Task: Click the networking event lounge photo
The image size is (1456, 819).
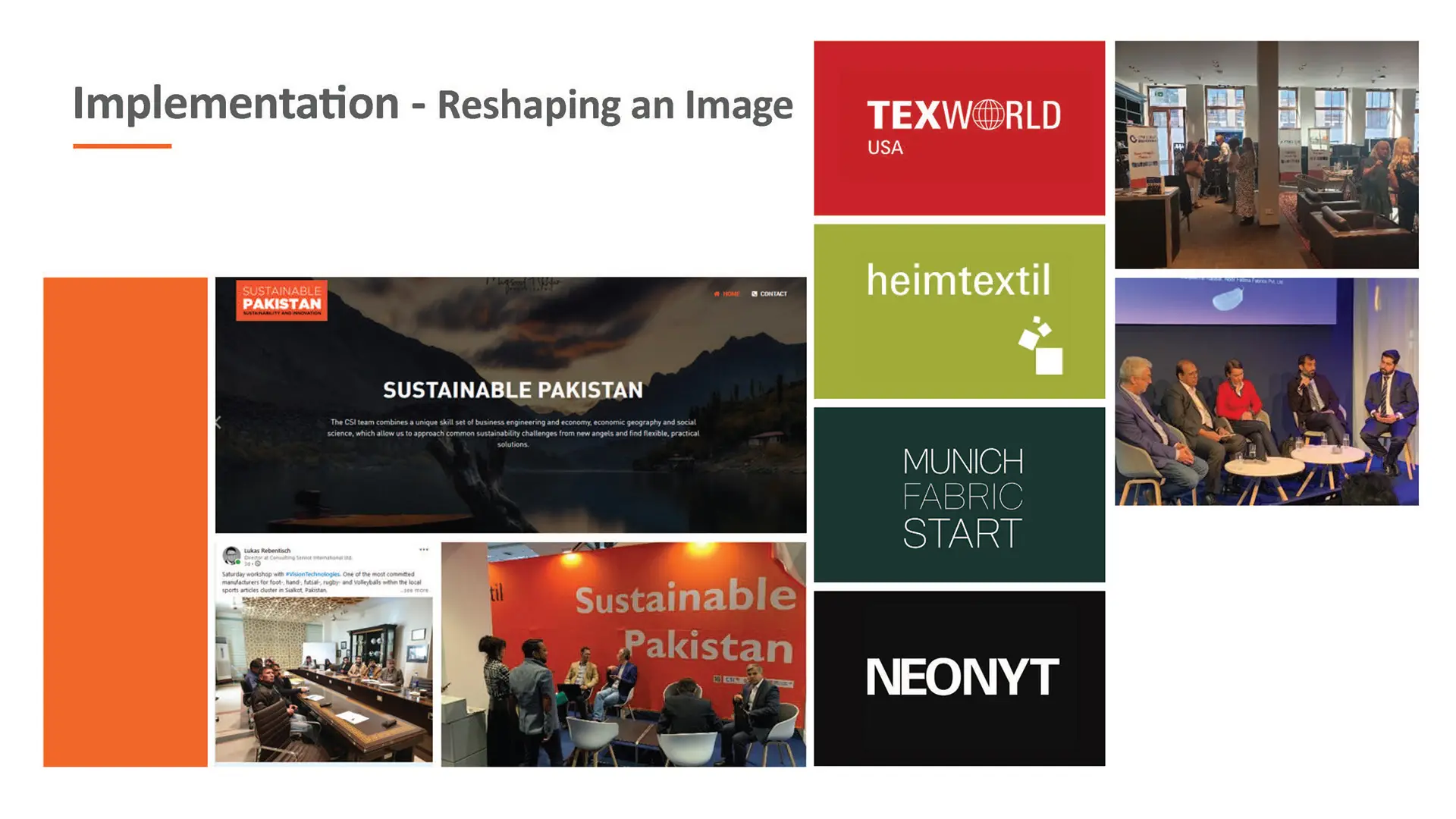Action: (1266, 155)
